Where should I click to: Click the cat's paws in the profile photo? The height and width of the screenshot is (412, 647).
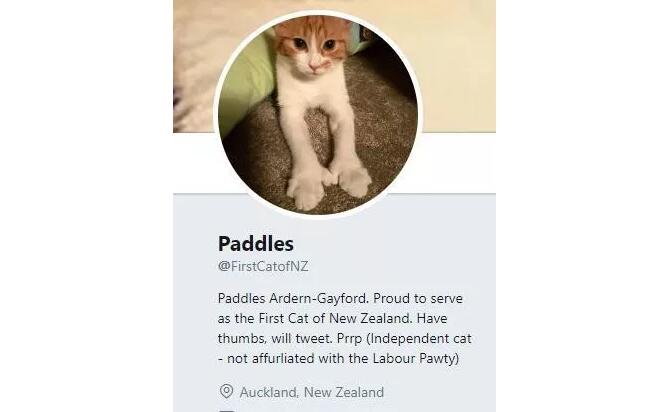coord(328,181)
